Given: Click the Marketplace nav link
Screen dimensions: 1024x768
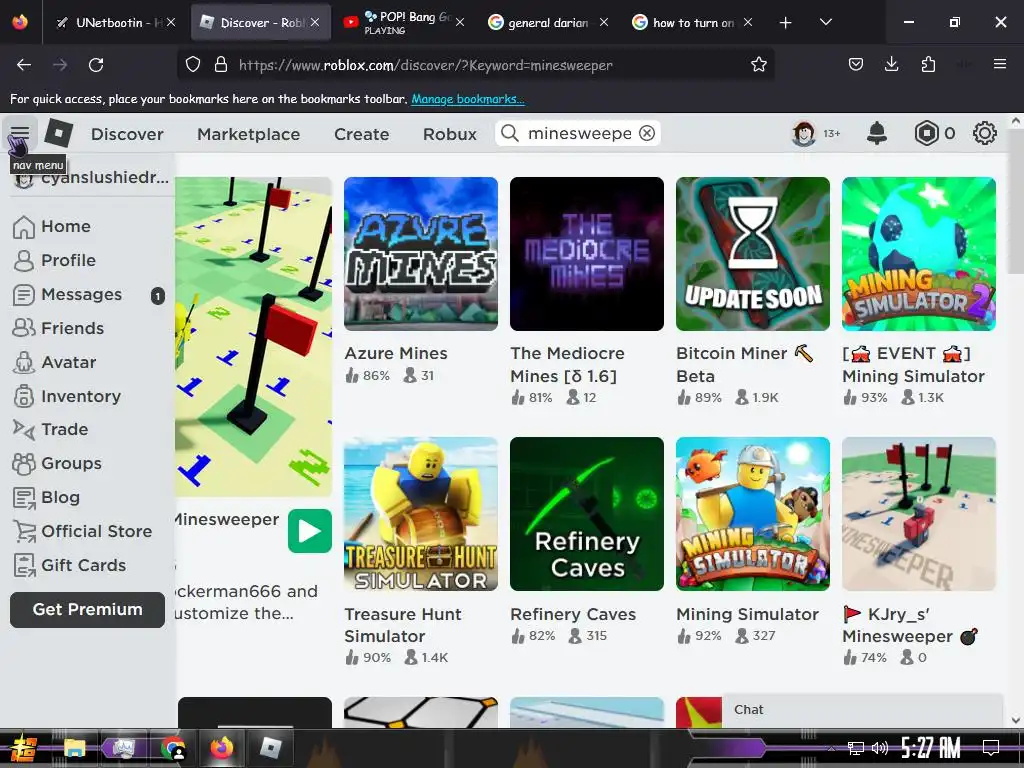Looking at the screenshot, I should [249, 134].
